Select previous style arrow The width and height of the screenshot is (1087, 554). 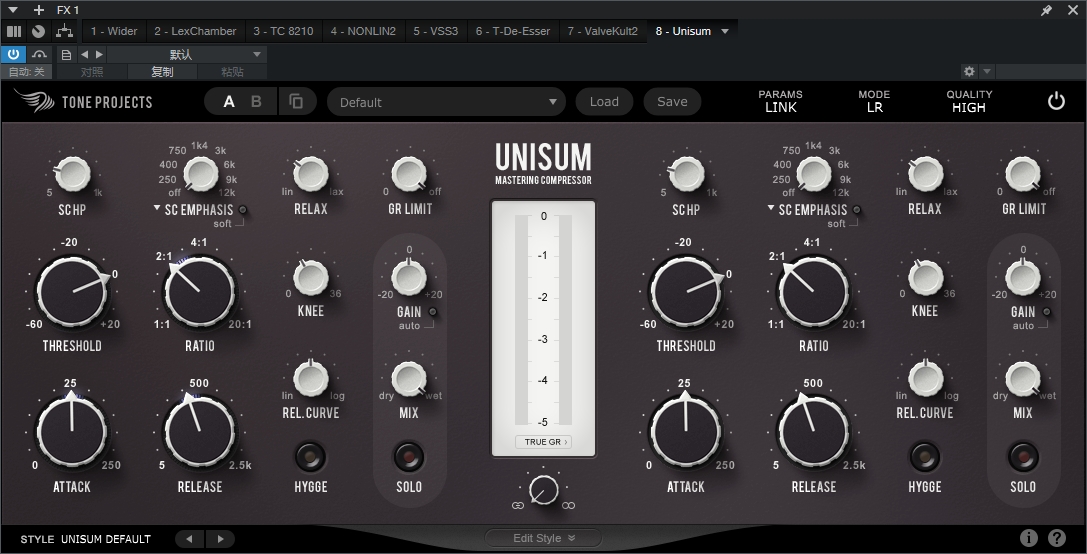[x=189, y=539]
